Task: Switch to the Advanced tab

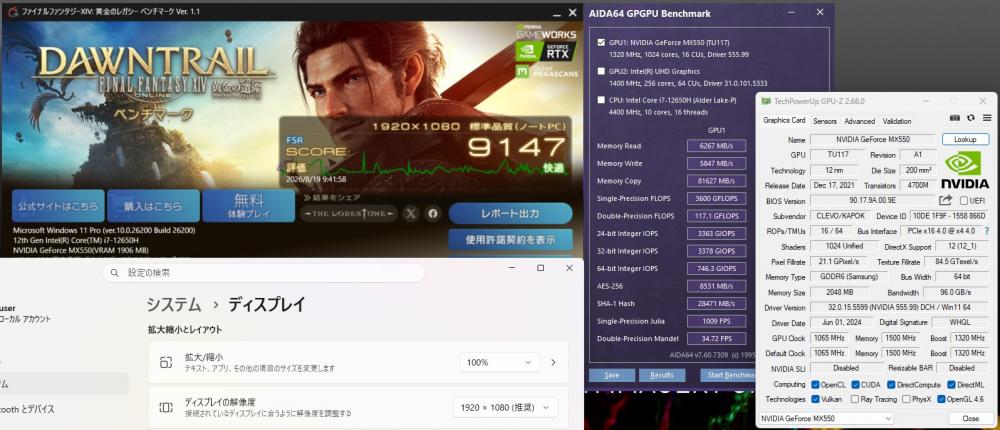Action: [x=860, y=121]
